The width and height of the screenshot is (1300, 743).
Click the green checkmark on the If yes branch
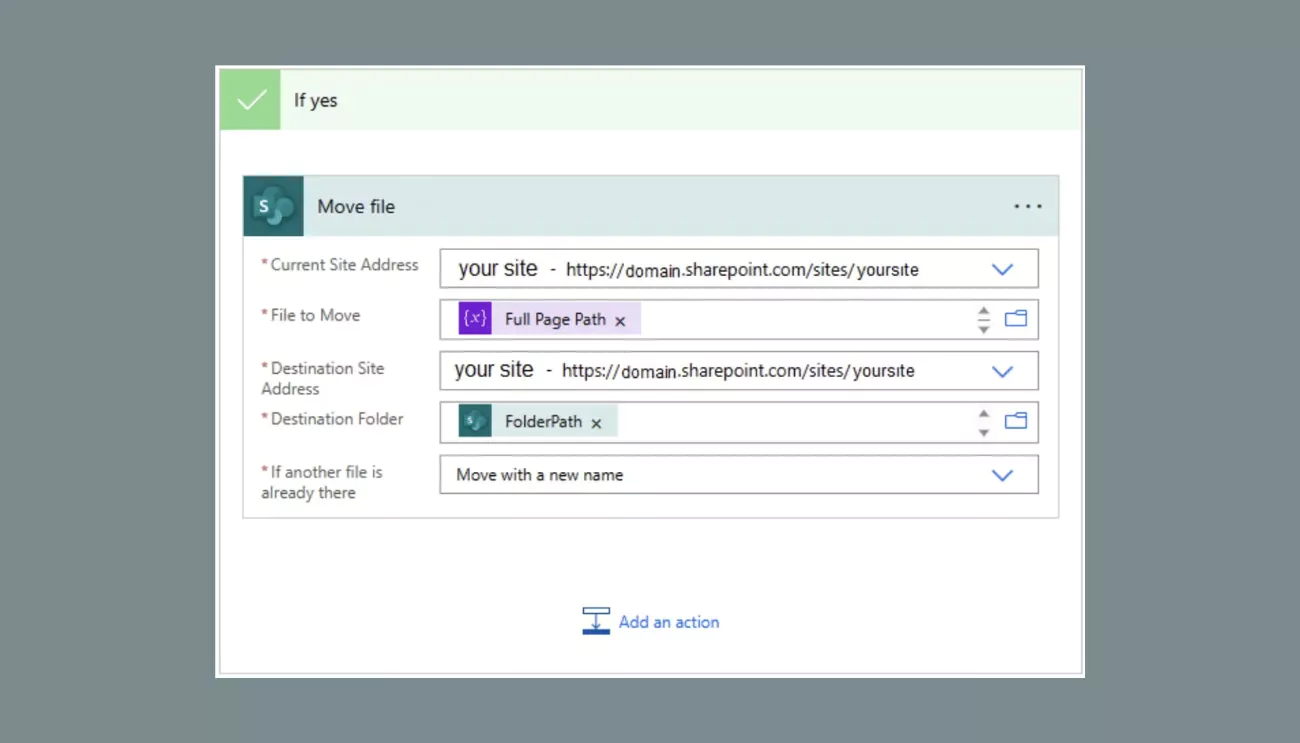coord(249,99)
